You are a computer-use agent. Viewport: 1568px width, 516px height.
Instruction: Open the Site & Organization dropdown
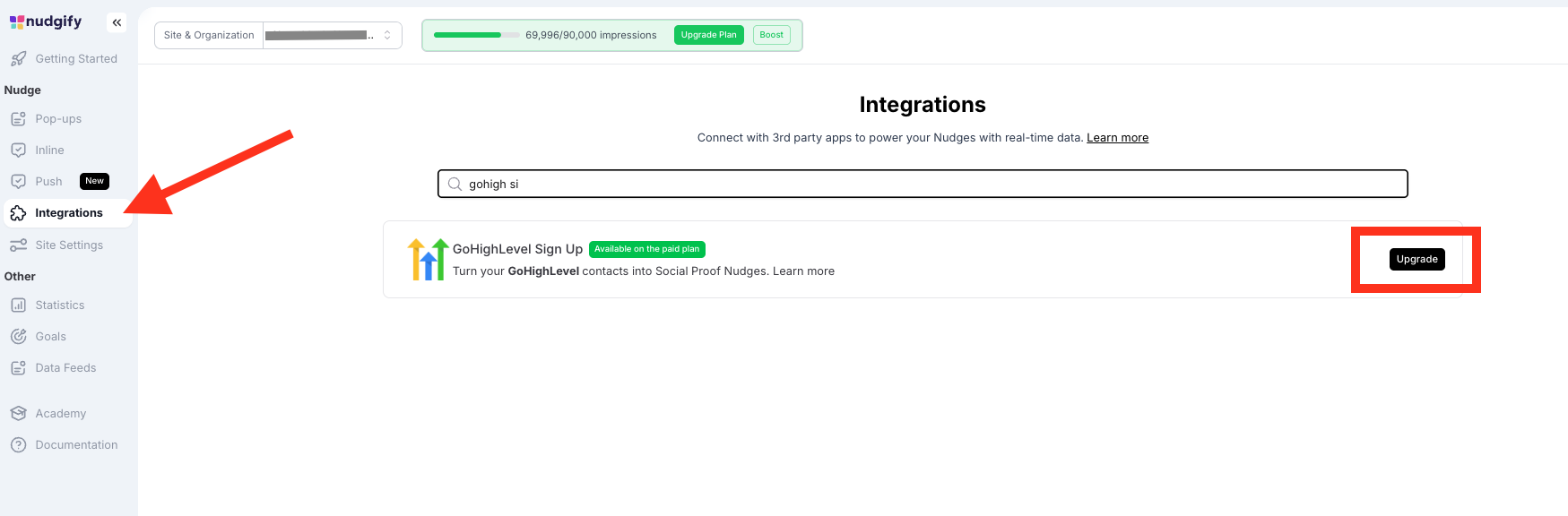coord(332,36)
